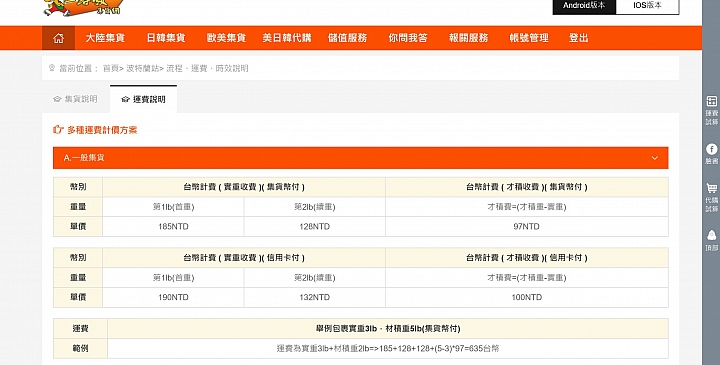Click header 台幣計費 ( 才積收費 )( 信用卡付 )

point(527,258)
